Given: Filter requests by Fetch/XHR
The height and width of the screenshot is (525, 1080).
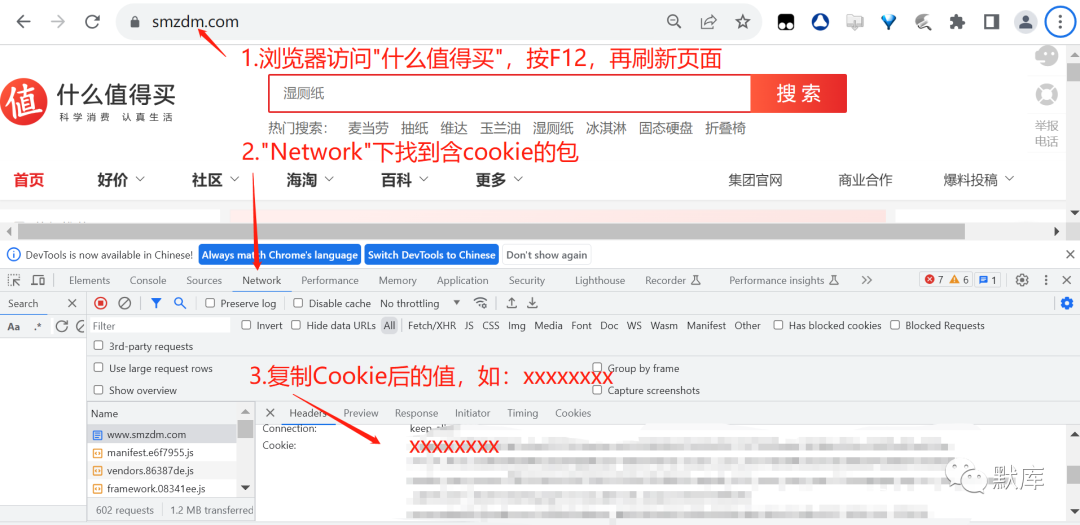Looking at the screenshot, I should coord(431,325).
